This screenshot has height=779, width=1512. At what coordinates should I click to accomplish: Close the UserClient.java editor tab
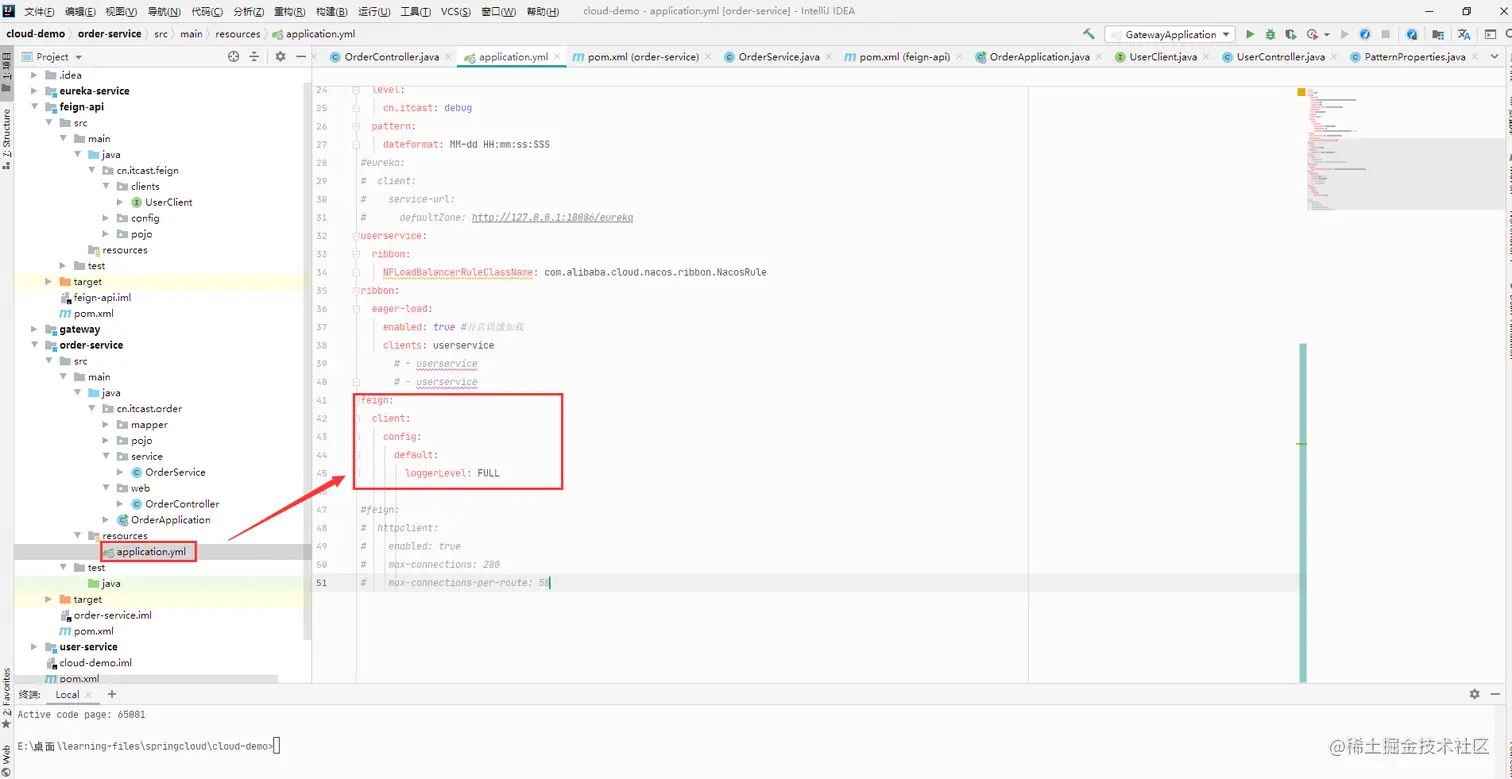pos(1206,57)
